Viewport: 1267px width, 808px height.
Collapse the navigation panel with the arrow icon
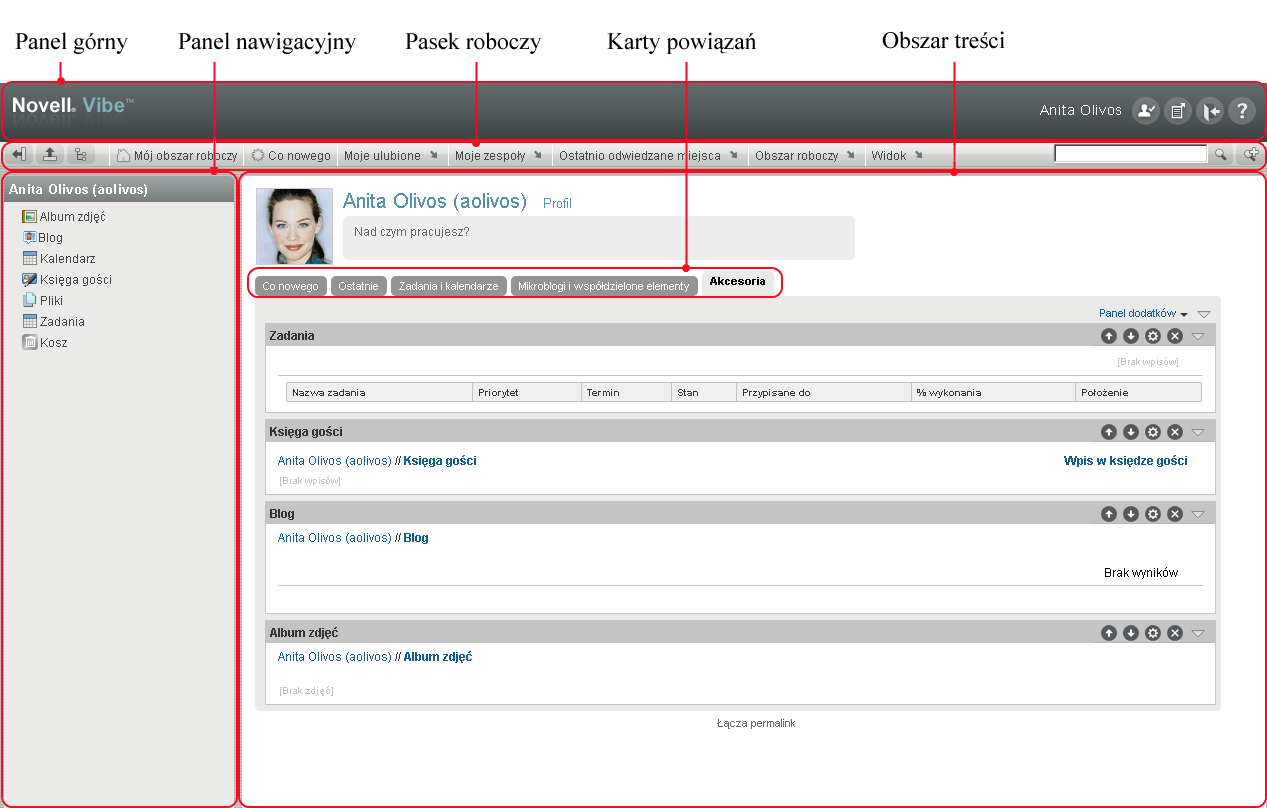click(21, 155)
